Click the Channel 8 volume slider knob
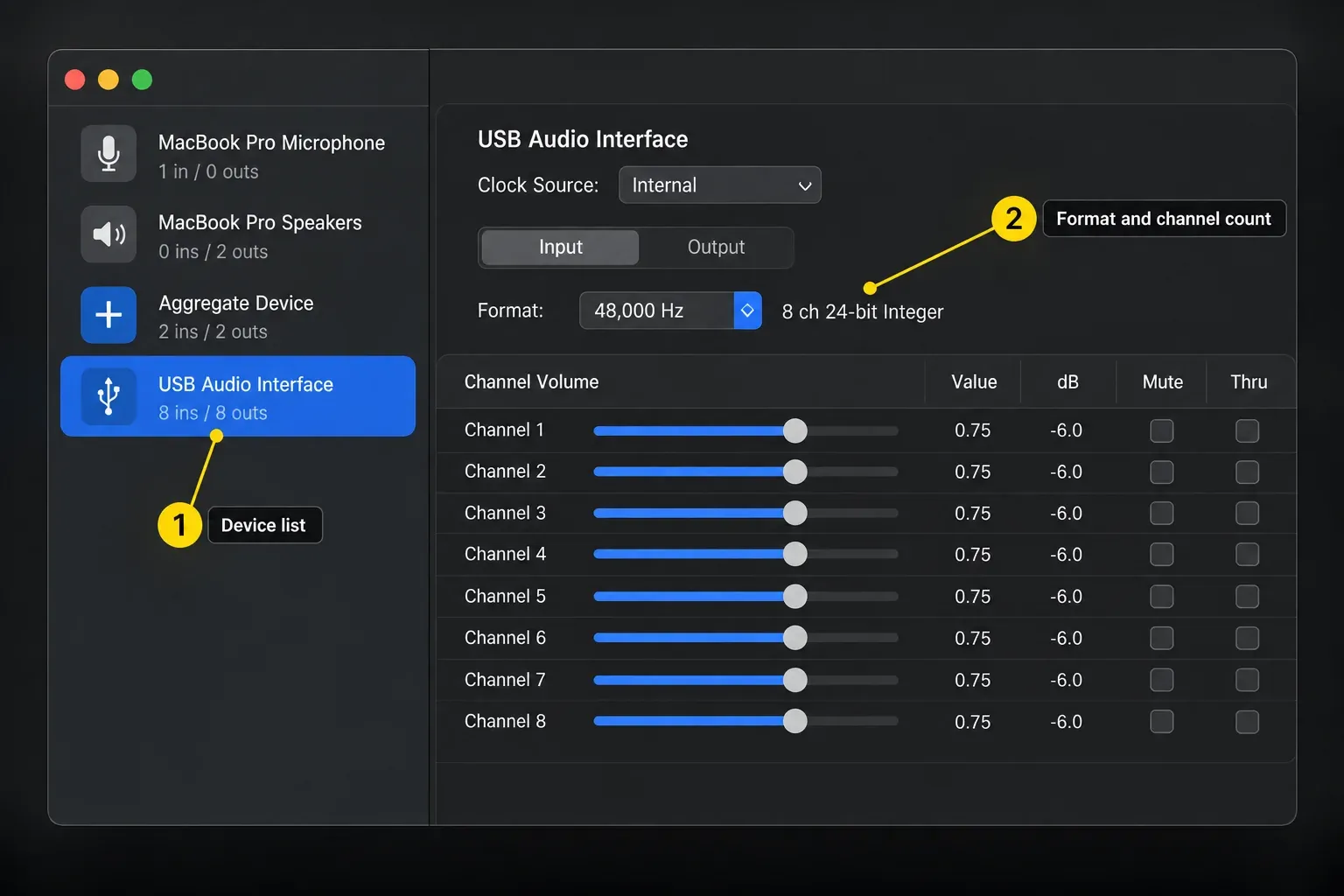 795,721
